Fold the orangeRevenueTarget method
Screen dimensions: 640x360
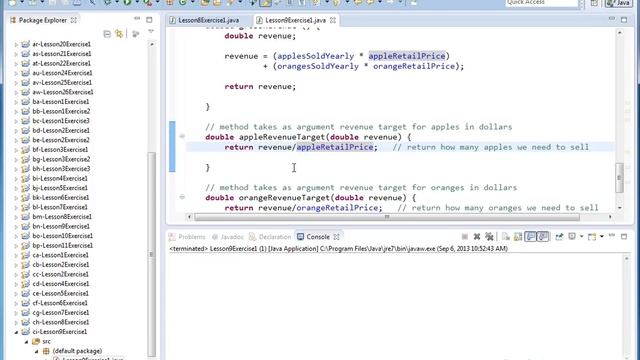coord(182,197)
